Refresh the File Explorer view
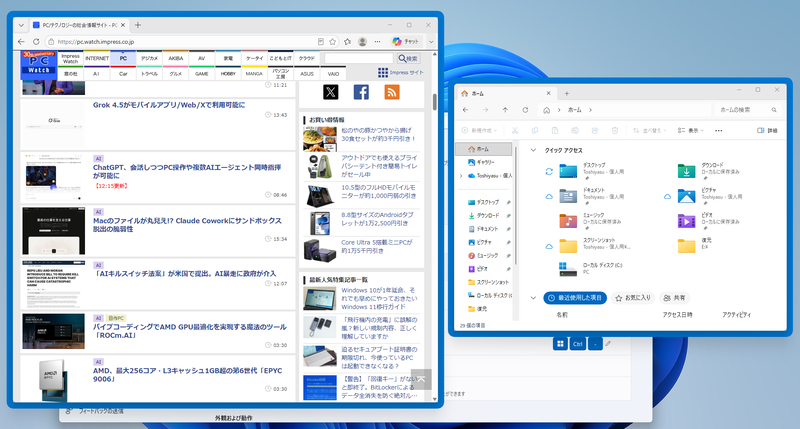 tap(525, 110)
